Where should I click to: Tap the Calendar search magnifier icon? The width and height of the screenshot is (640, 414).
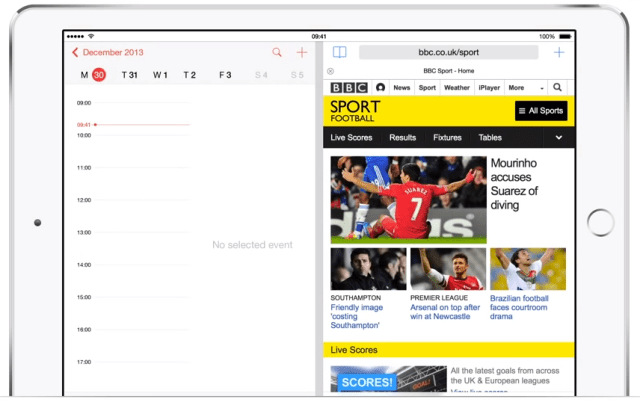pos(277,52)
